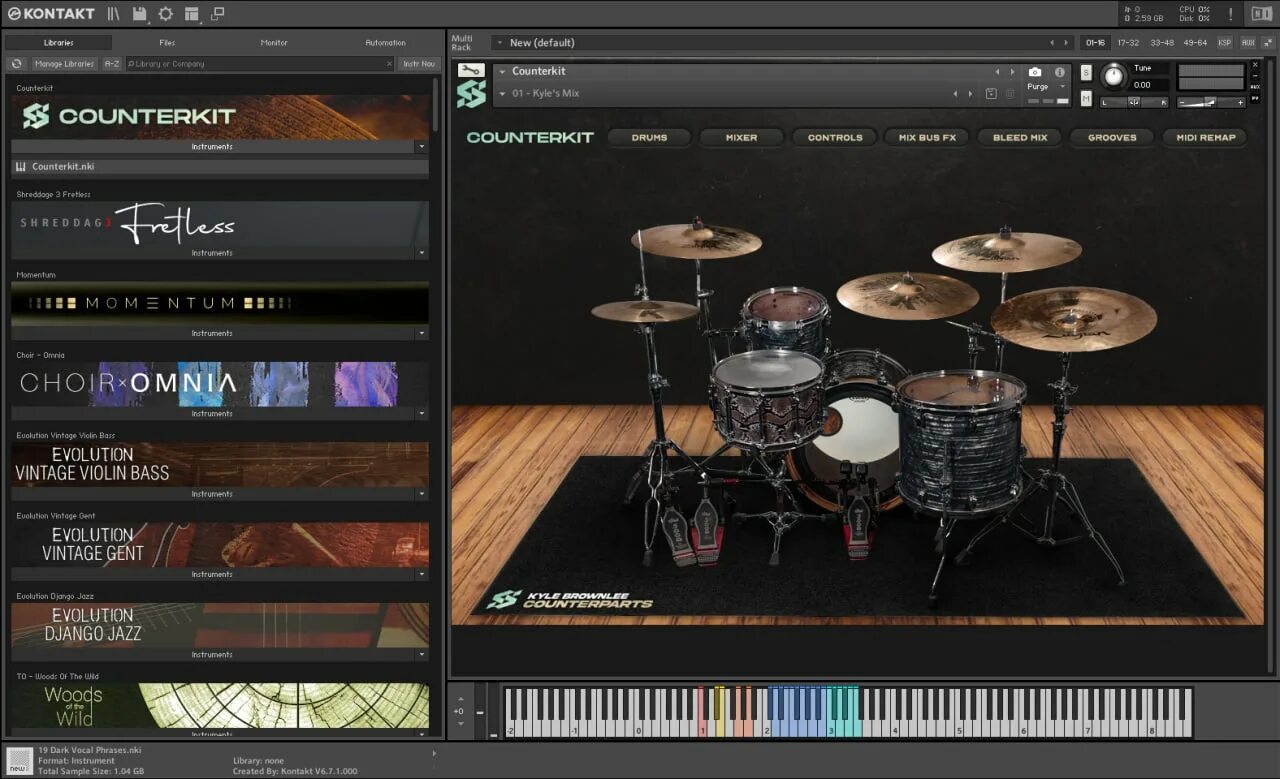
Task: Open the Kyle's Mix snapshot dropdown
Action: click(x=502, y=94)
